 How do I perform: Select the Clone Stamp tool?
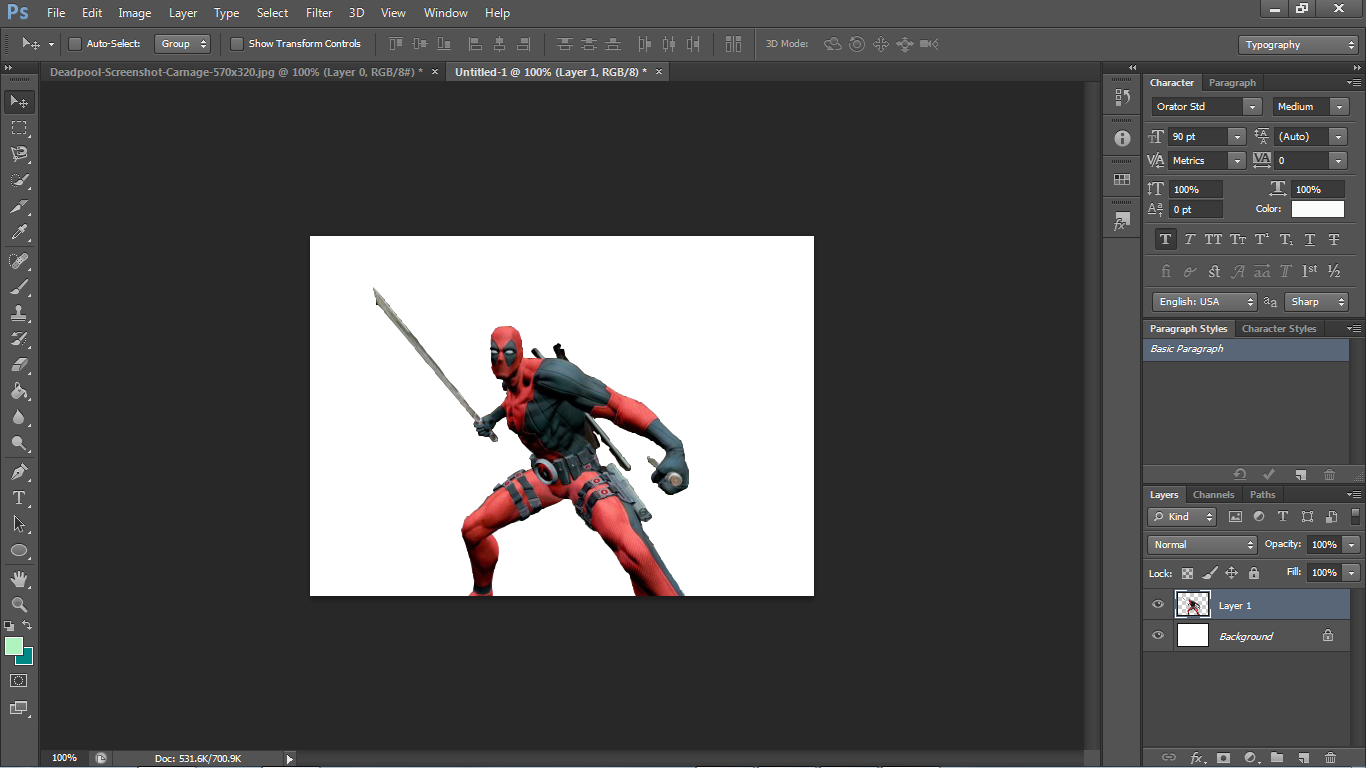pyautogui.click(x=19, y=313)
